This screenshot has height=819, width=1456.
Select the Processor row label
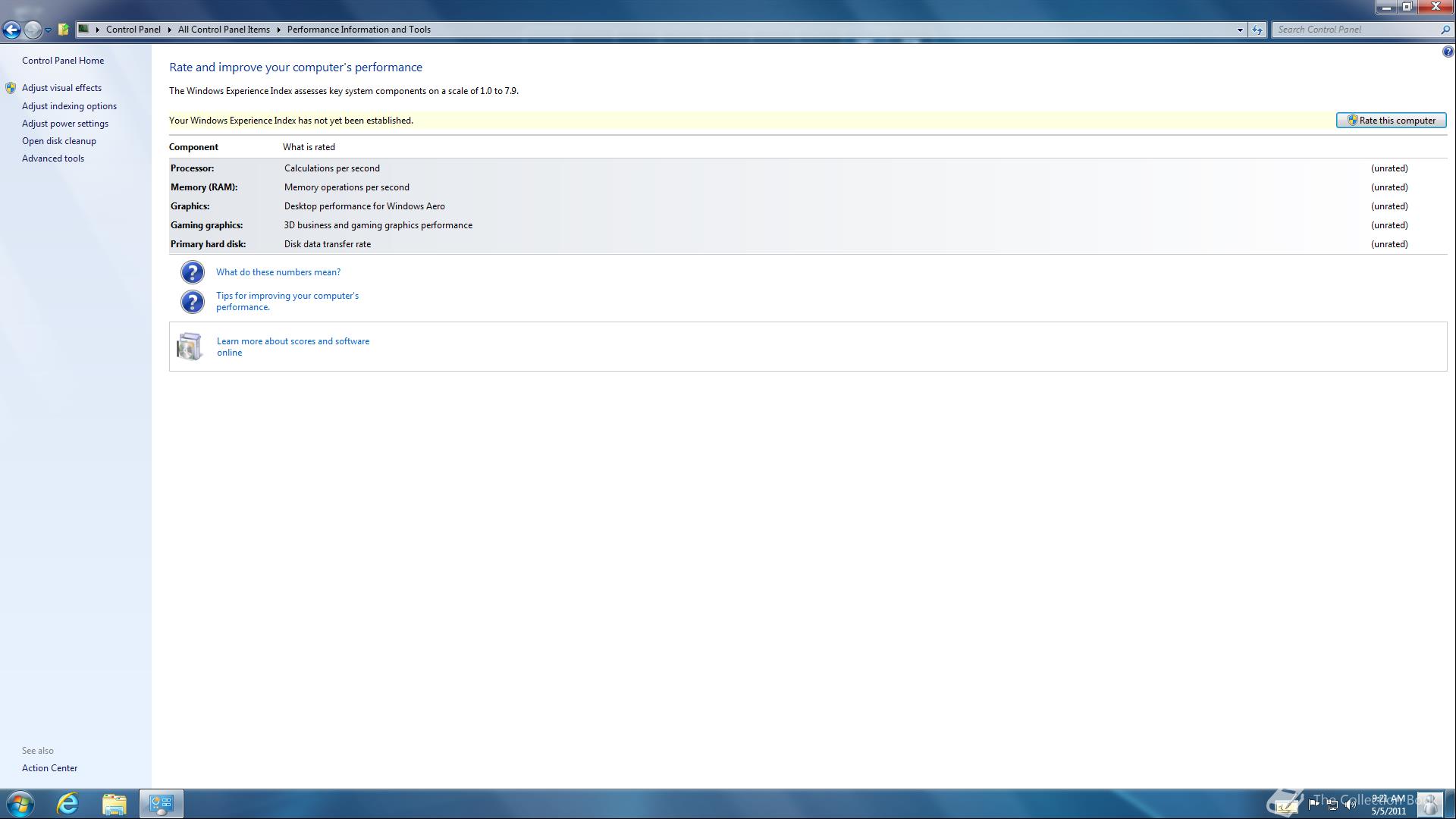[x=192, y=168]
